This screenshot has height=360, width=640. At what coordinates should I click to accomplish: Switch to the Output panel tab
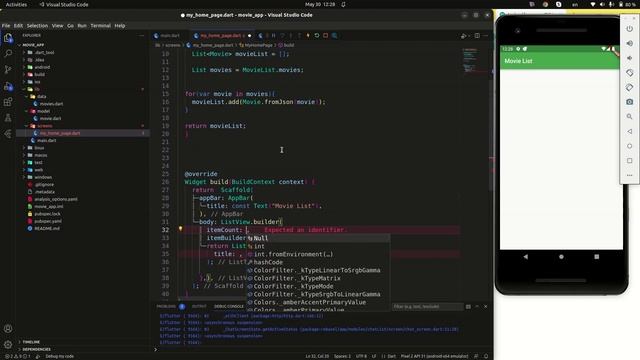pyautogui.click(x=199, y=306)
